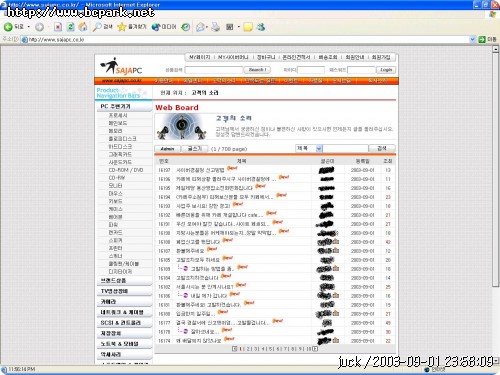Click the Login button in the header
This screenshot has width=500, height=375.
(x=386, y=70)
